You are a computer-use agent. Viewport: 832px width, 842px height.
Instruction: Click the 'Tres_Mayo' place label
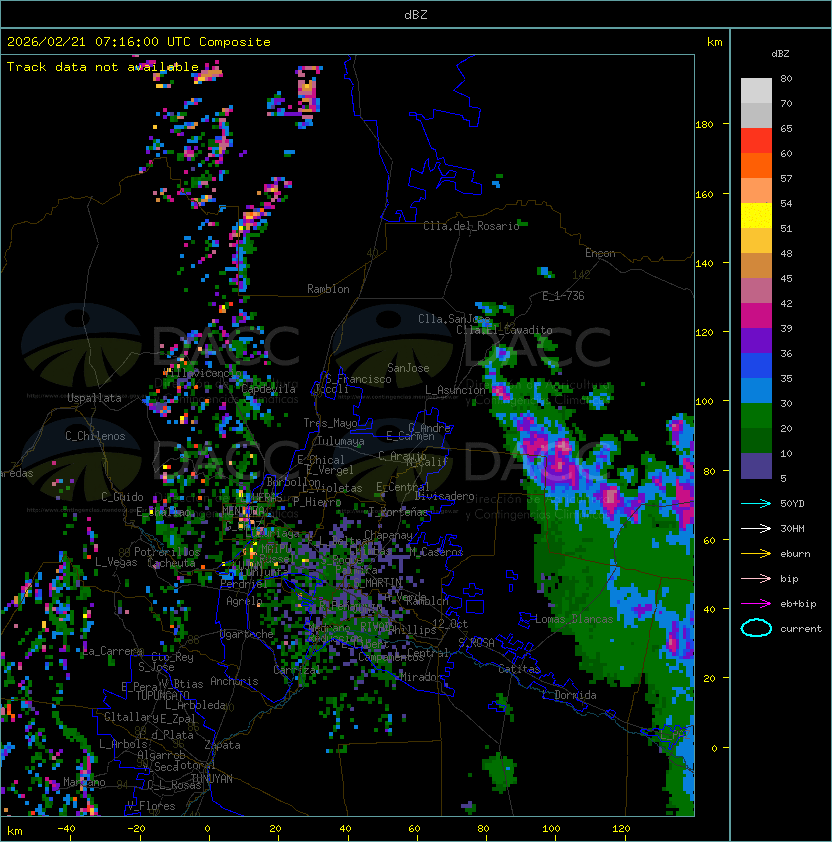tap(330, 423)
